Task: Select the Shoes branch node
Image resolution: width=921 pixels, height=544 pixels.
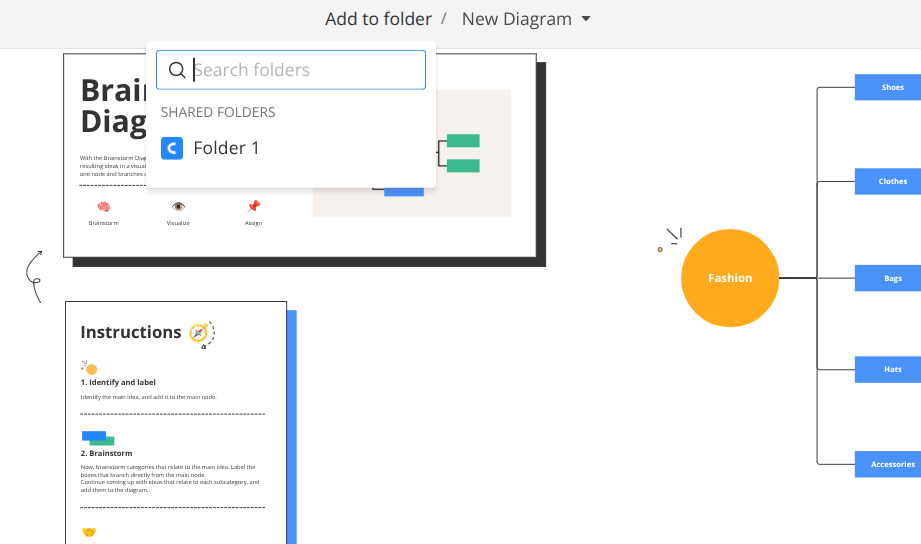Action: [x=892, y=88]
